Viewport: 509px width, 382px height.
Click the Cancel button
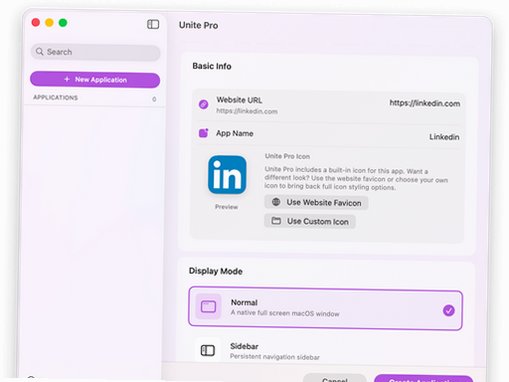click(335, 379)
